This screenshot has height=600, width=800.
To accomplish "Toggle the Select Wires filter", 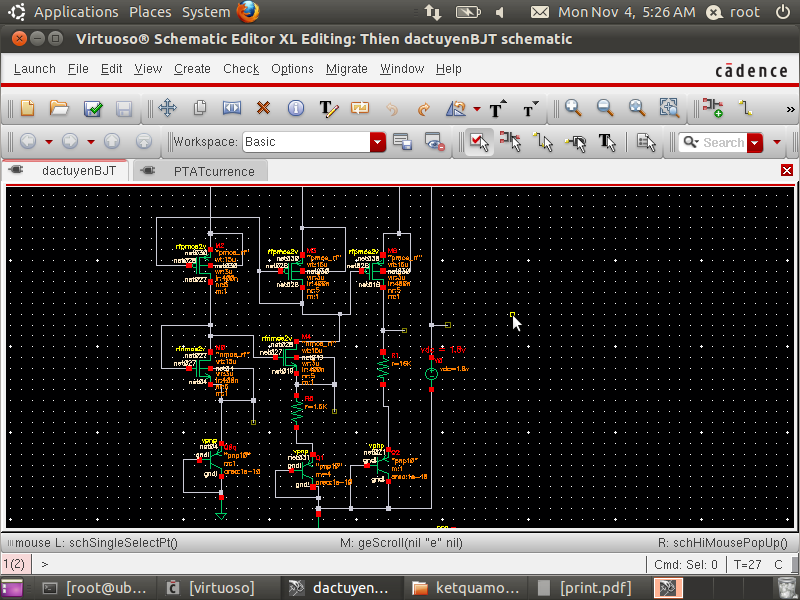I will (x=543, y=142).
